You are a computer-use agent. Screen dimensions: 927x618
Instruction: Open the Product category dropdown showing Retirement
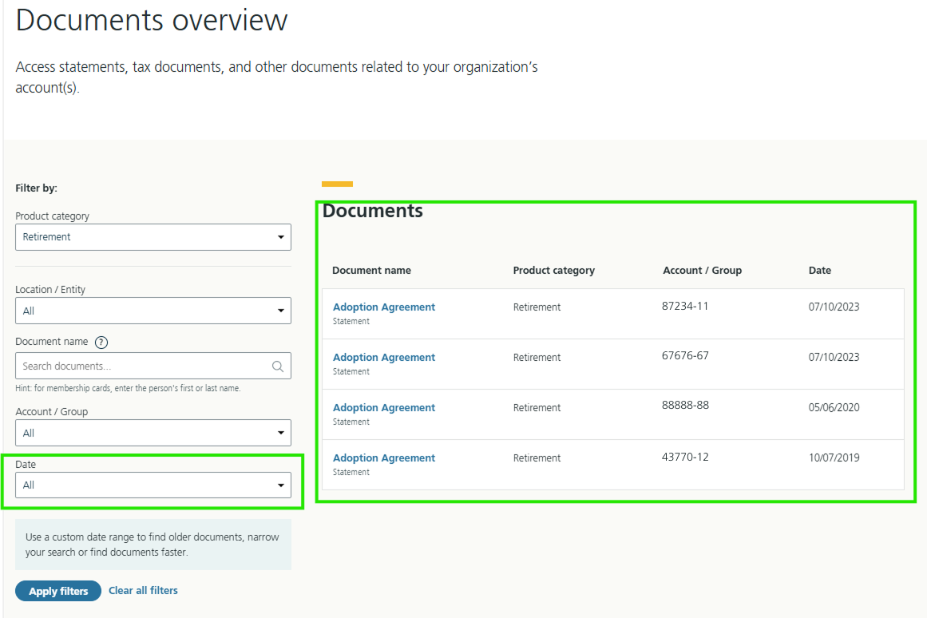(x=153, y=237)
